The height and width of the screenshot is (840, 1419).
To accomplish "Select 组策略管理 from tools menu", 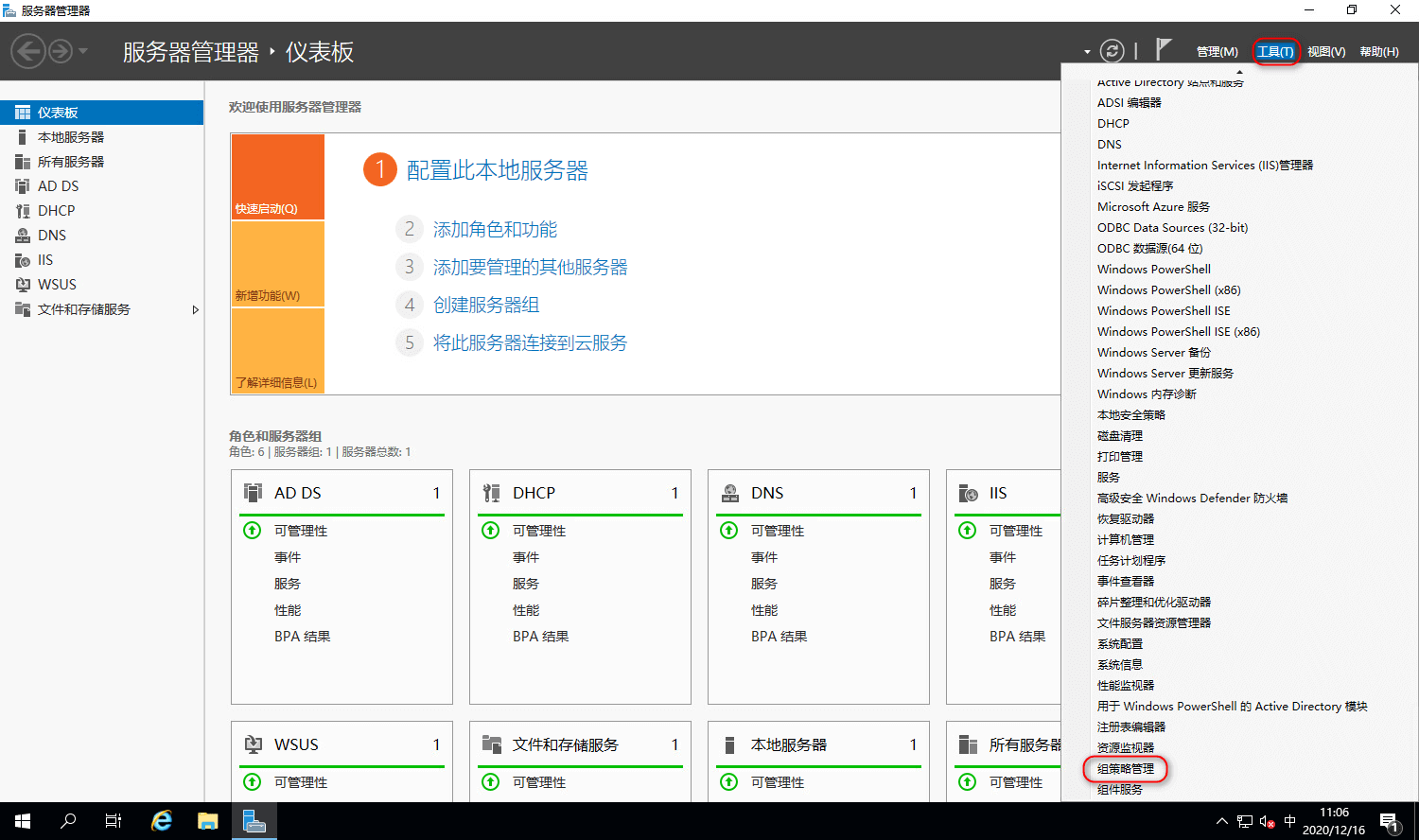I will pyautogui.click(x=1126, y=769).
